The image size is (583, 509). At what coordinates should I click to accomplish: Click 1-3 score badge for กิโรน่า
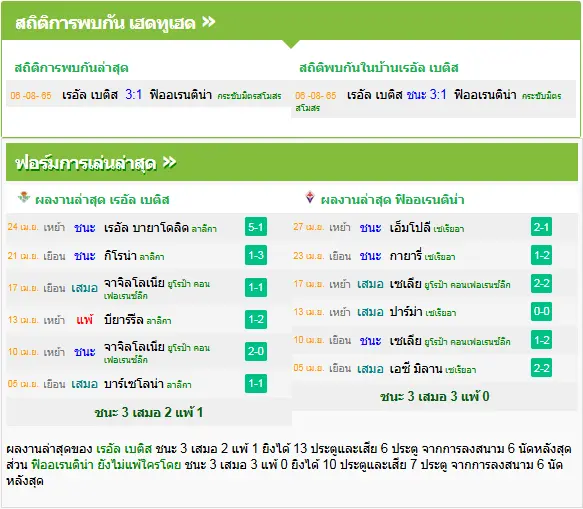pyautogui.click(x=256, y=255)
